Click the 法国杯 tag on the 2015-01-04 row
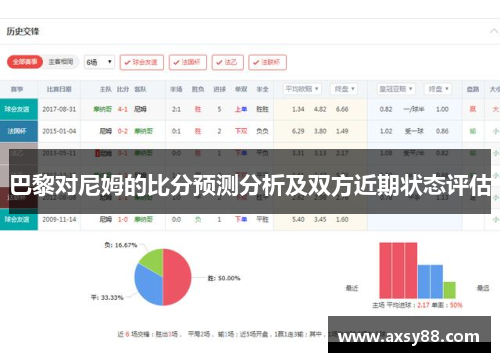Screen dimensions: 500x362 coord(19,131)
